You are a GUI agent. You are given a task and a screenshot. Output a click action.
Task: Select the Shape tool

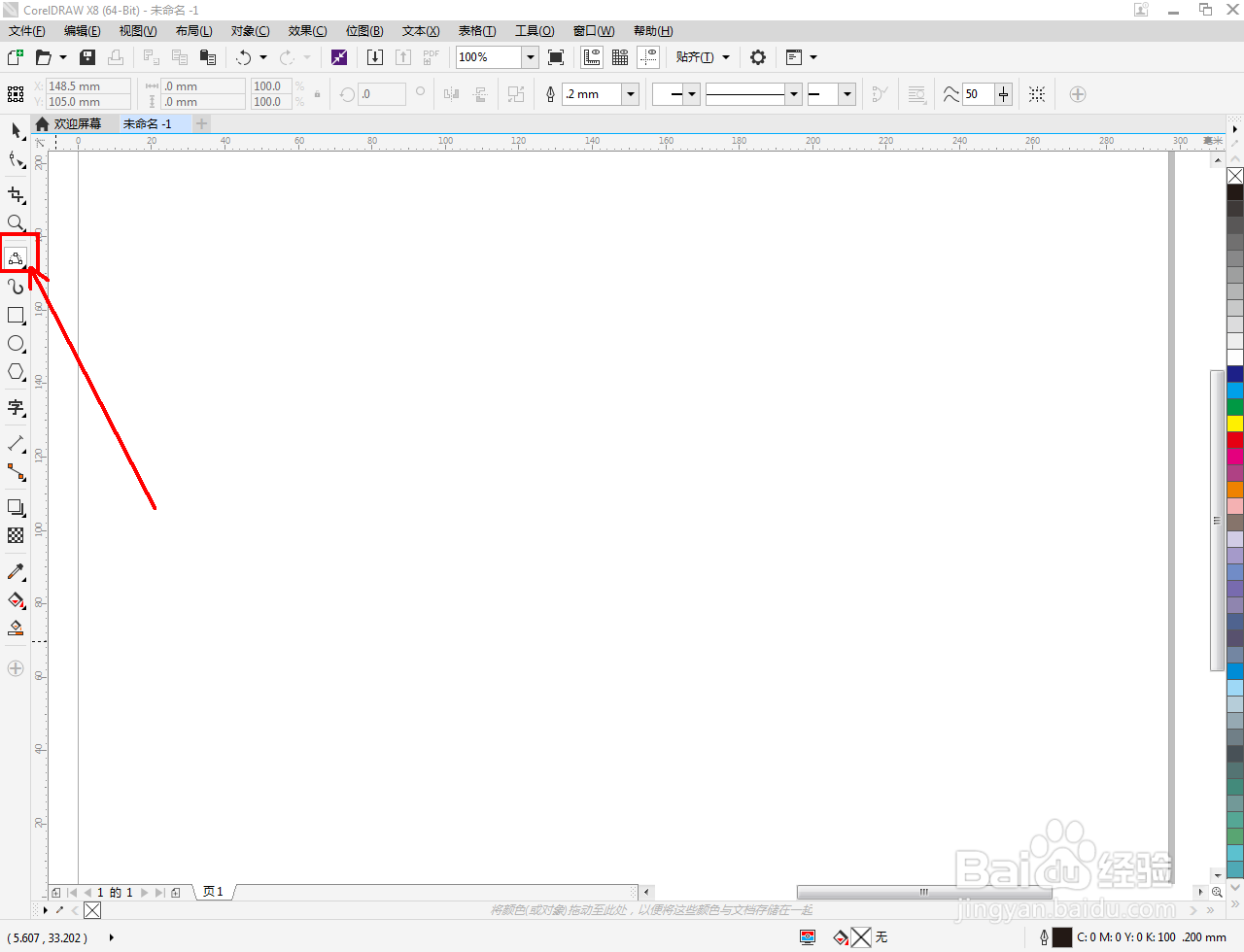16,159
